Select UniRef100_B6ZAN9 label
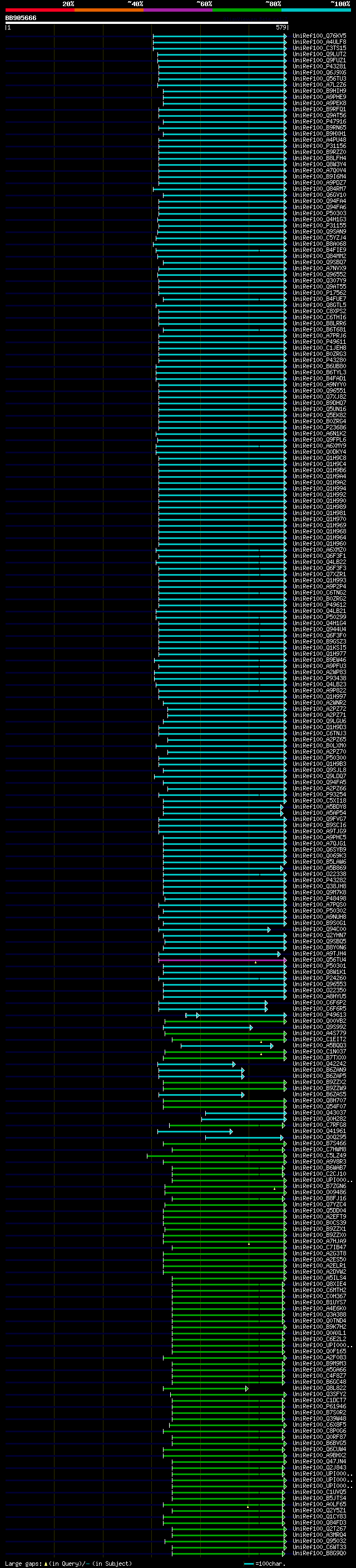The height and width of the screenshot is (1568, 356). click(x=319, y=1070)
